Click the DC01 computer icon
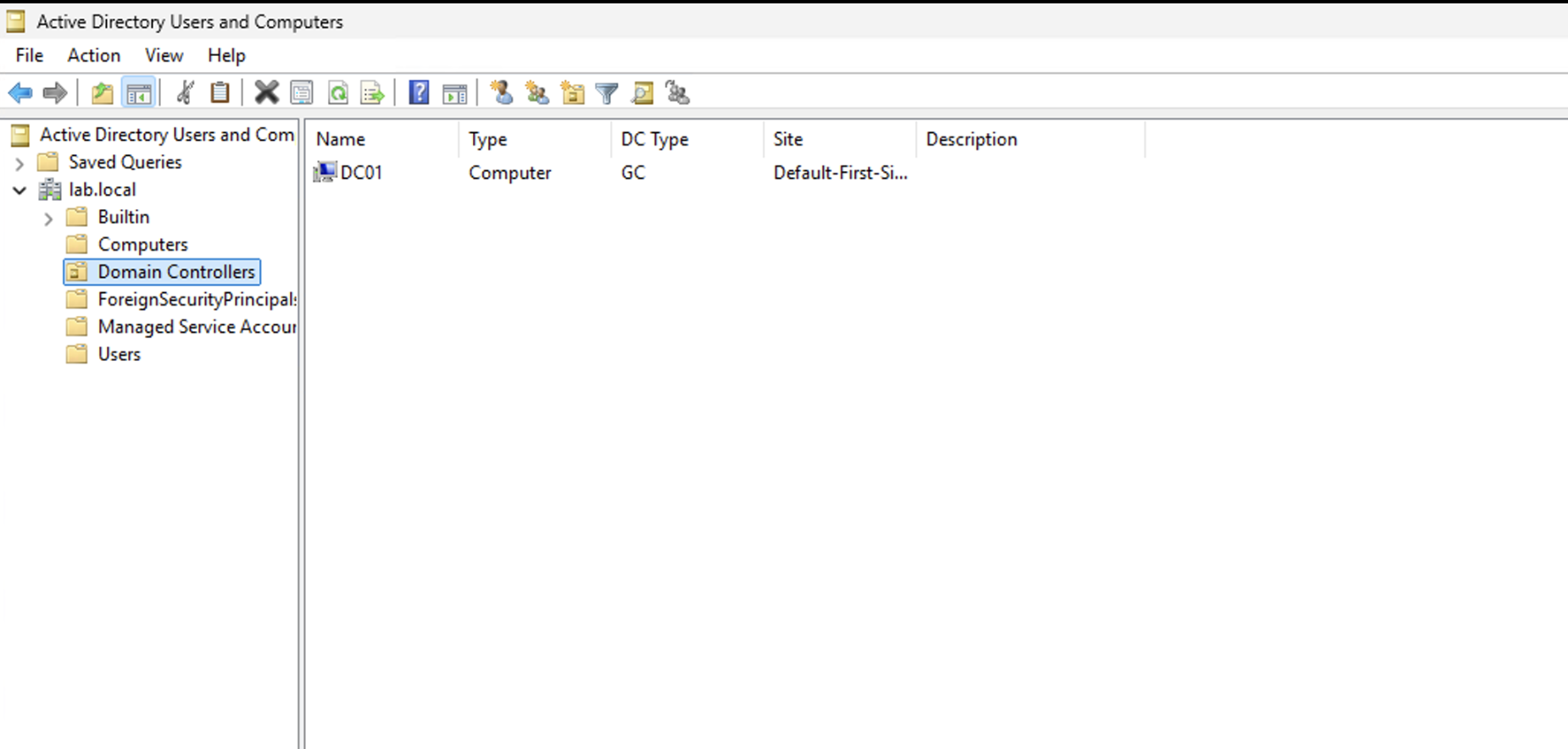1568x749 pixels. 325,173
